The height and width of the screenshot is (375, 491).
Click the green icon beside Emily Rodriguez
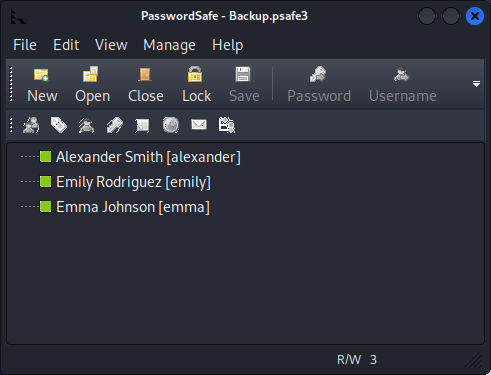(45, 182)
